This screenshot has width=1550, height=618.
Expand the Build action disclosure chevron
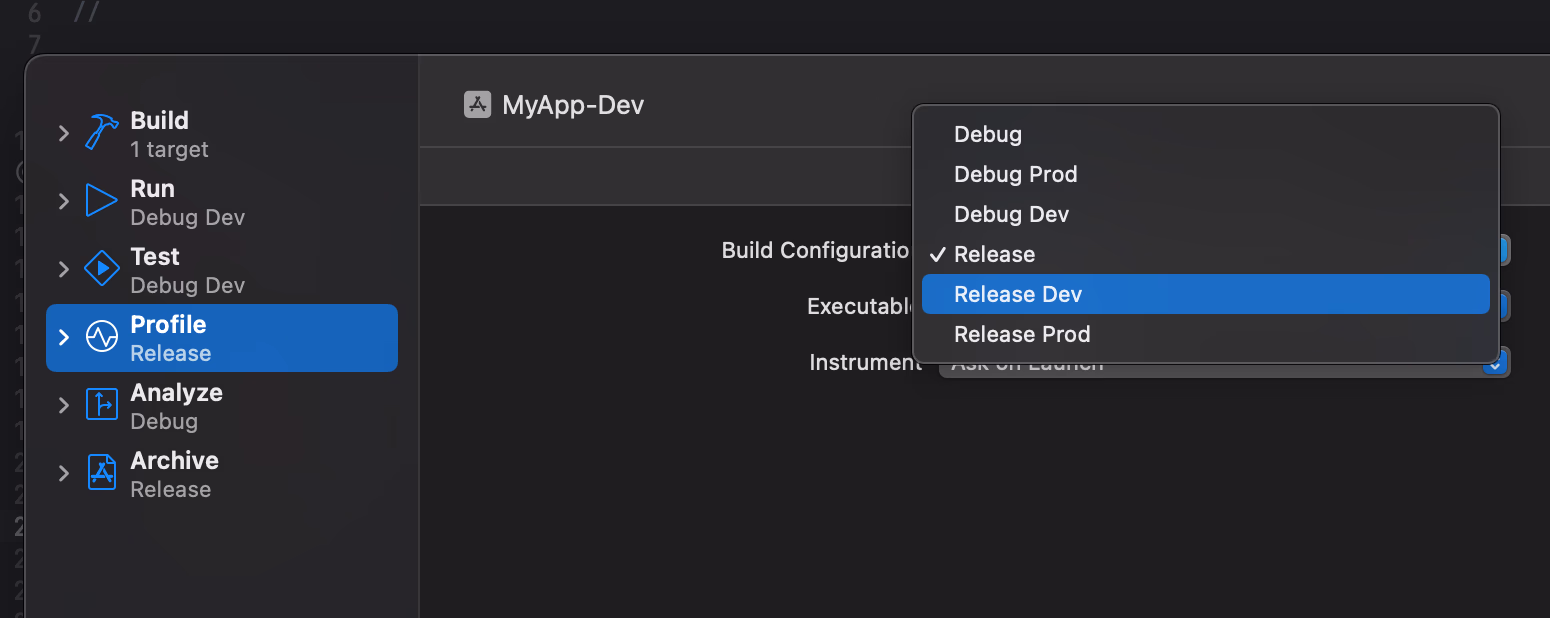(64, 133)
